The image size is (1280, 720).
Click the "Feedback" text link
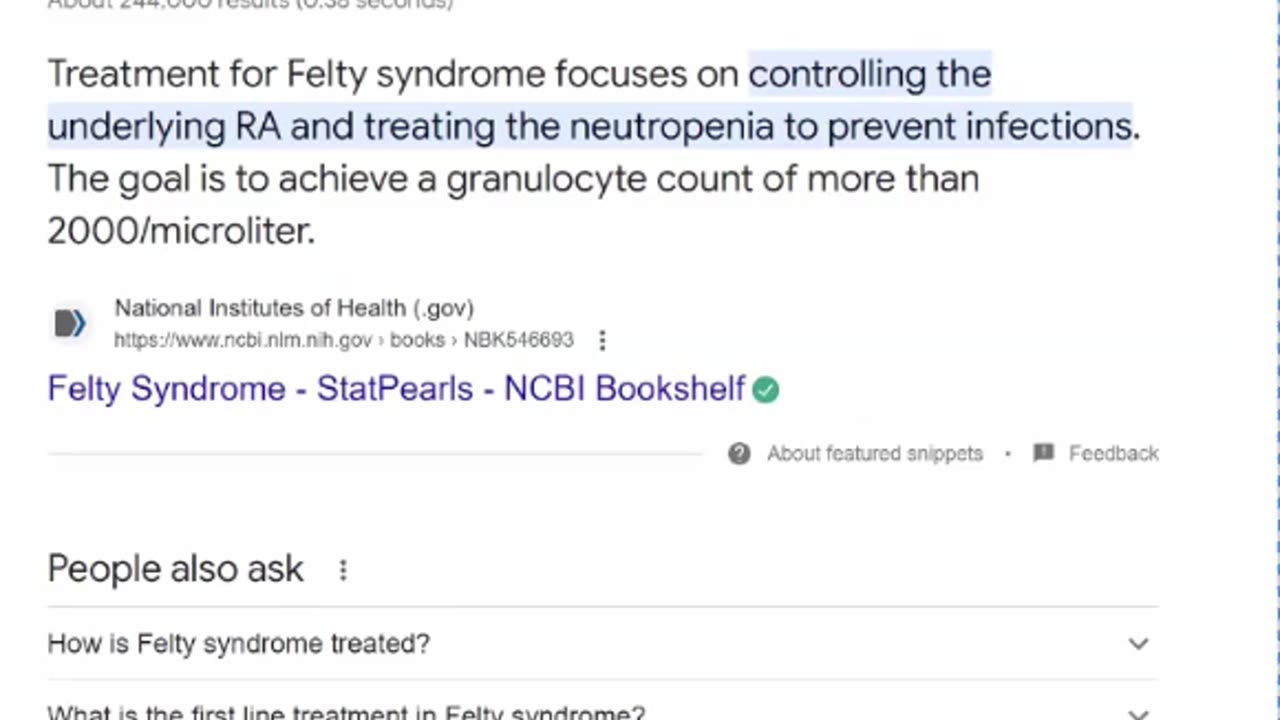[1113, 454]
